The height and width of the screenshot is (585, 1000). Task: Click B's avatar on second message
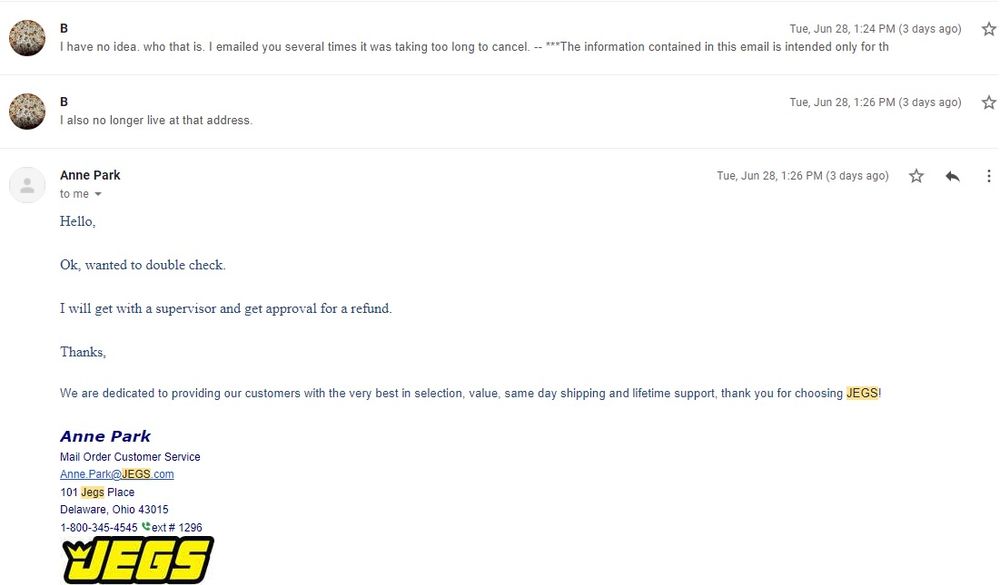pos(27,111)
